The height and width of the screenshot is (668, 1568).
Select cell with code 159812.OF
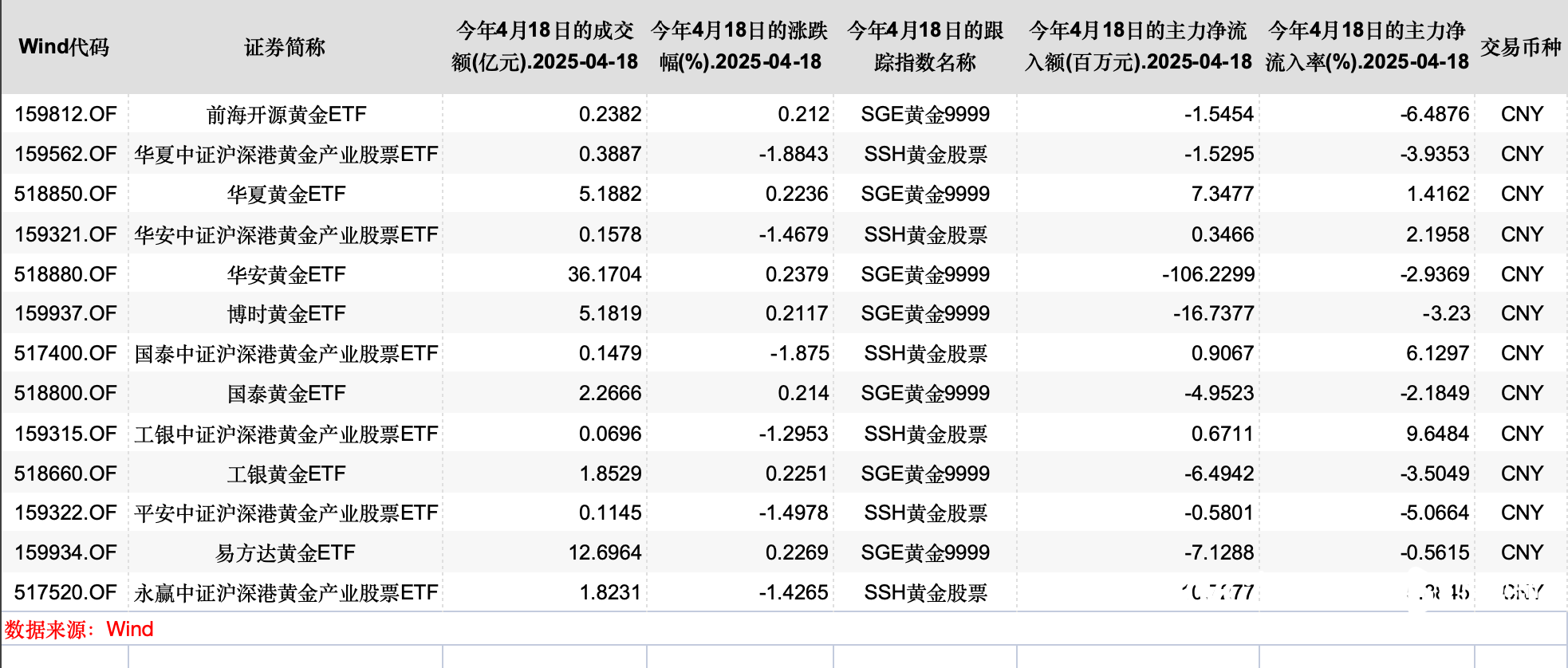(x=65, y=114)
